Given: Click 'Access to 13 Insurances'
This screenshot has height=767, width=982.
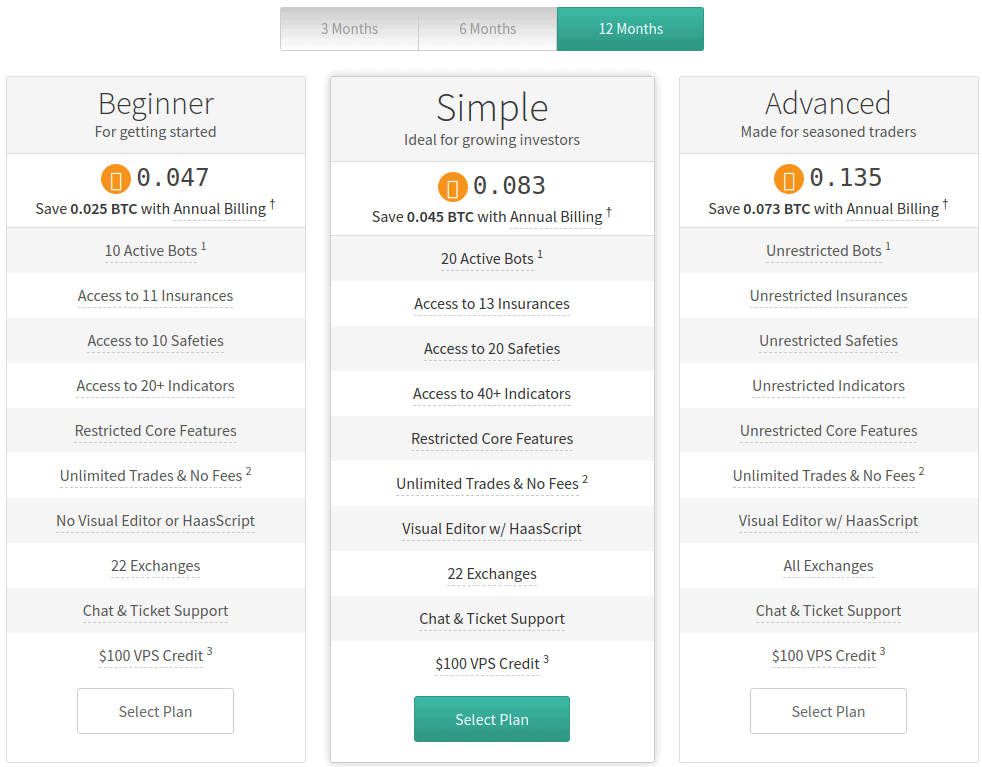Looking at the screenshot, I should [x=492, y=304].
